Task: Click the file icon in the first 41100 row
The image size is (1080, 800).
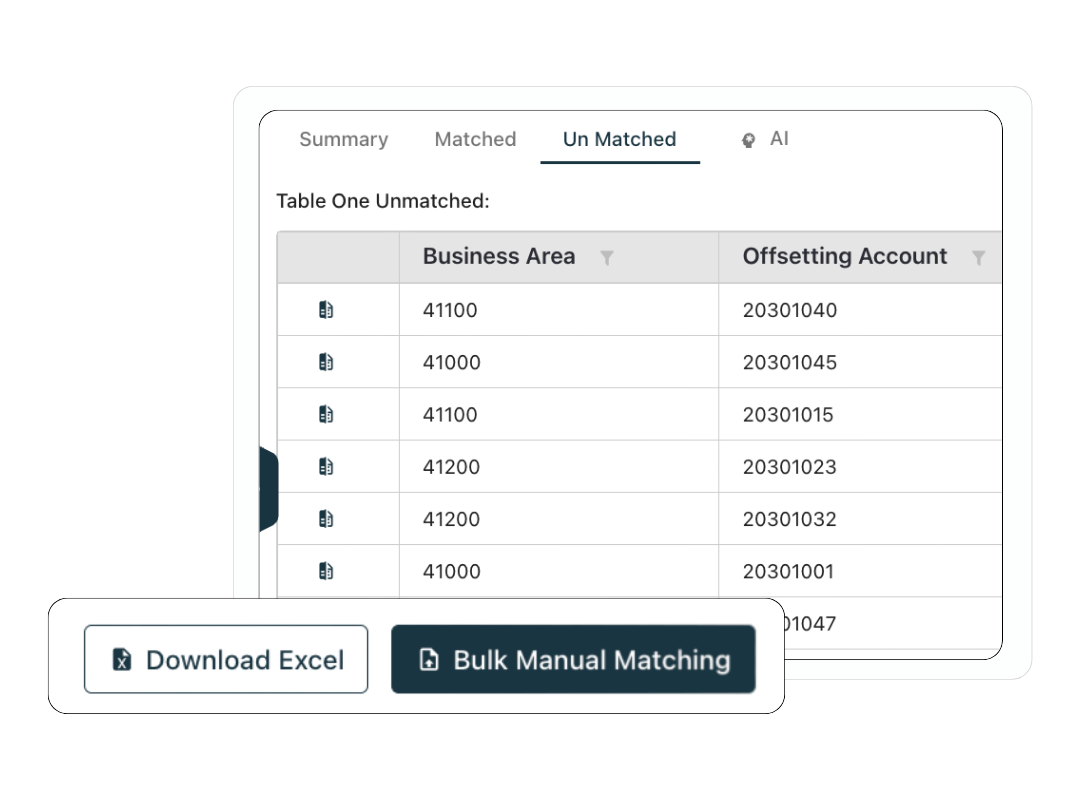Action: click(x=324, y=309)
